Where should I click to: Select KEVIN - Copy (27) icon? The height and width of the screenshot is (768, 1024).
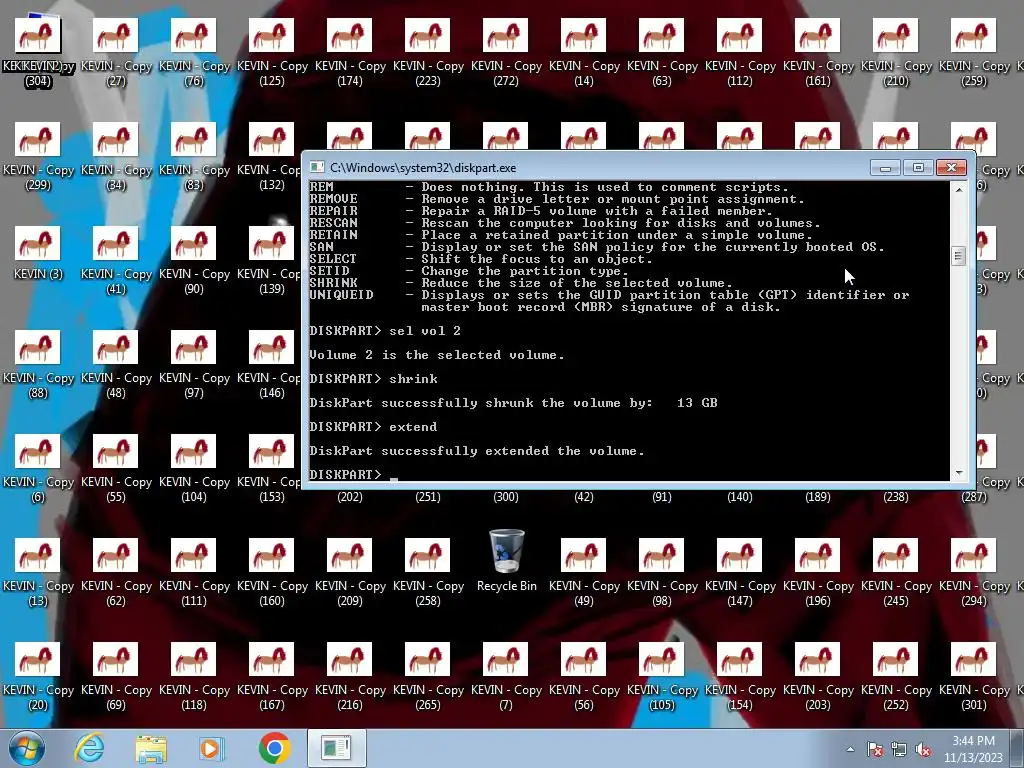point(116,52)
